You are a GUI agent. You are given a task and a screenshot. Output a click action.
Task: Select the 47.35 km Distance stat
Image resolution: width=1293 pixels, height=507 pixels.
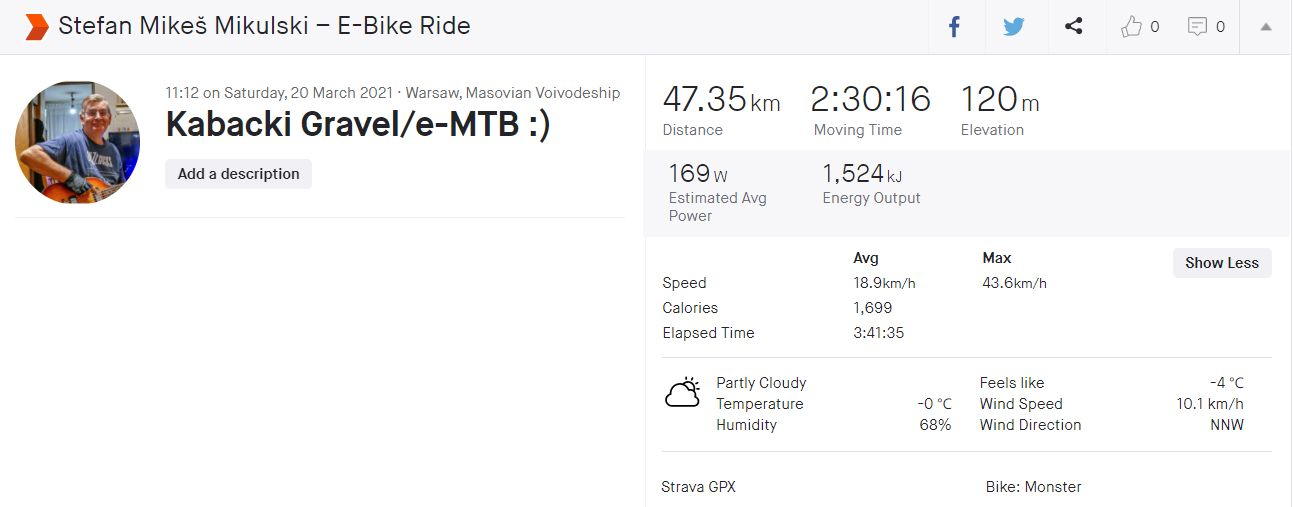click(x=721, y=100)
